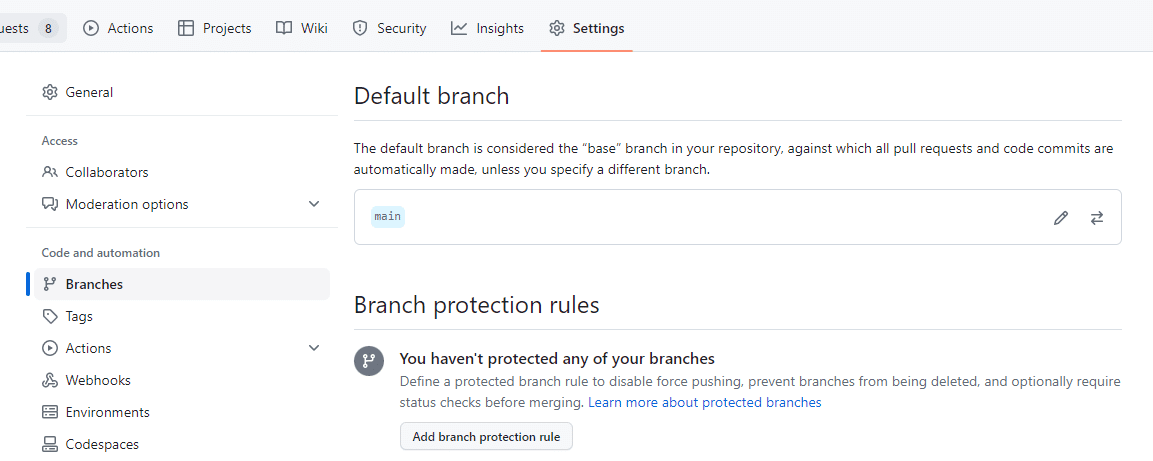Screen dimensions: 1153x461
Task: Click the pencil icon to rename default branch
Action: point(1061,218)
